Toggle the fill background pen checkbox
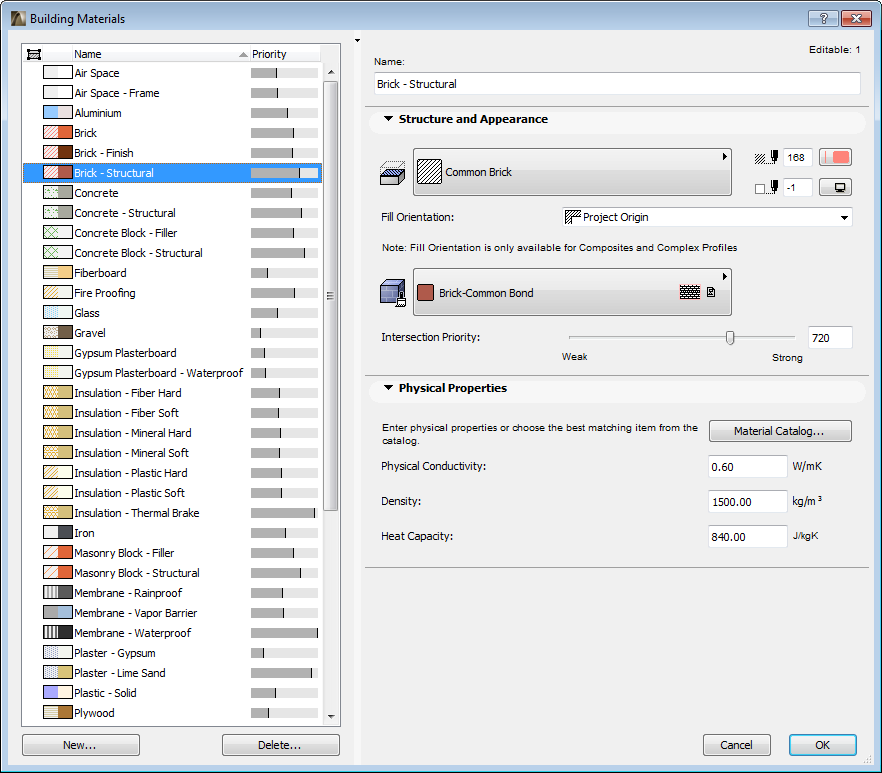 tap(760, 188)
